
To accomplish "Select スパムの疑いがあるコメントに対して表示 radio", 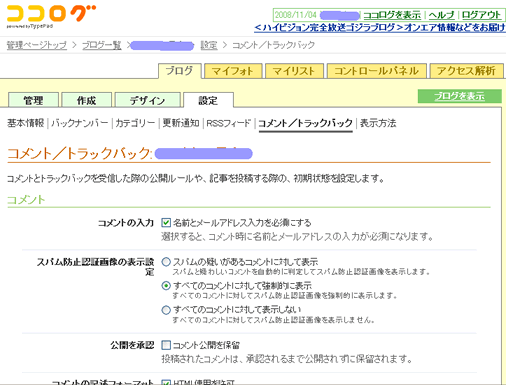I will click(166, 262).
